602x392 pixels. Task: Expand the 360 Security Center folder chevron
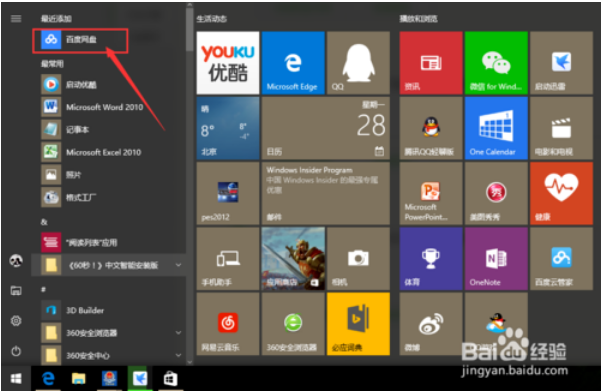[178, 355]
